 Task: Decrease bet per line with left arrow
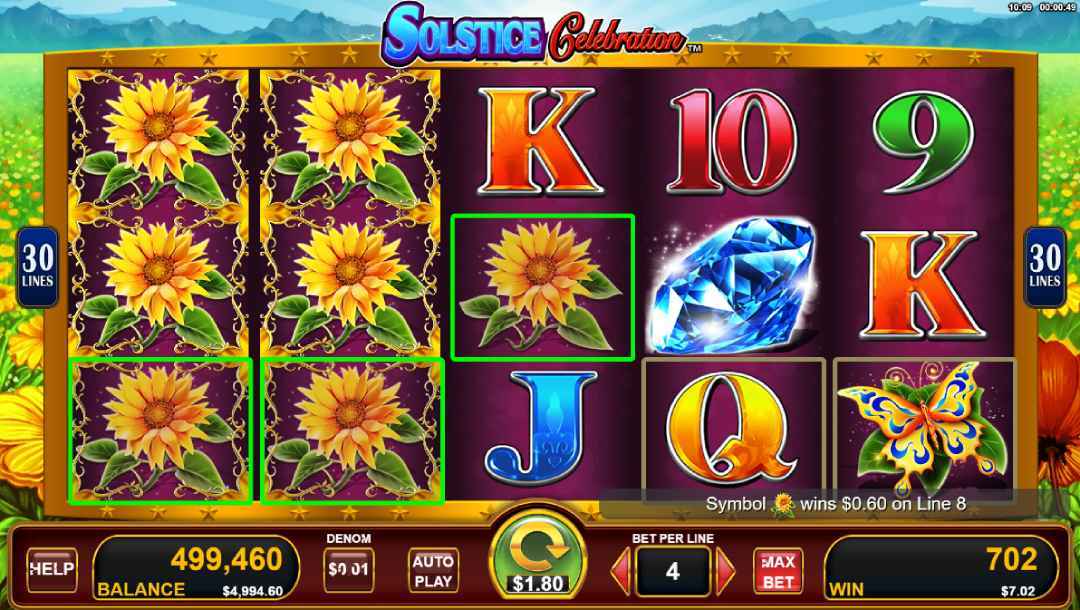621,571
